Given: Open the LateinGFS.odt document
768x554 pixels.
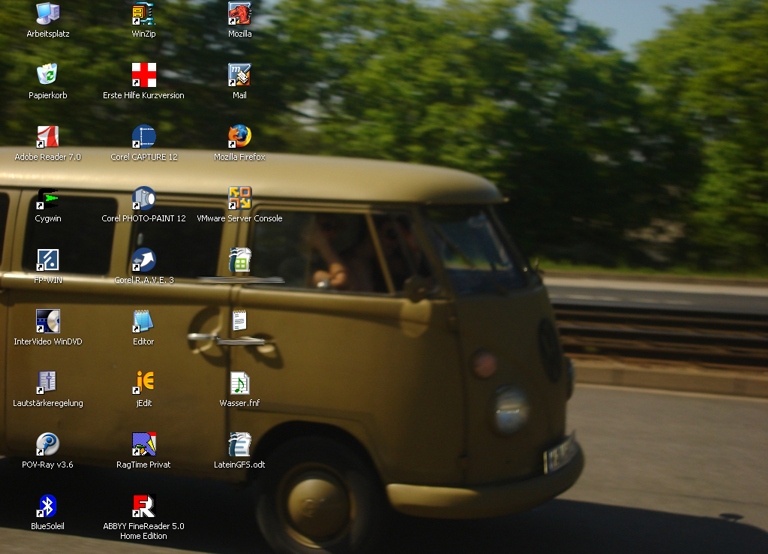Looking at the screenshot, I should (x=239, y=445).
